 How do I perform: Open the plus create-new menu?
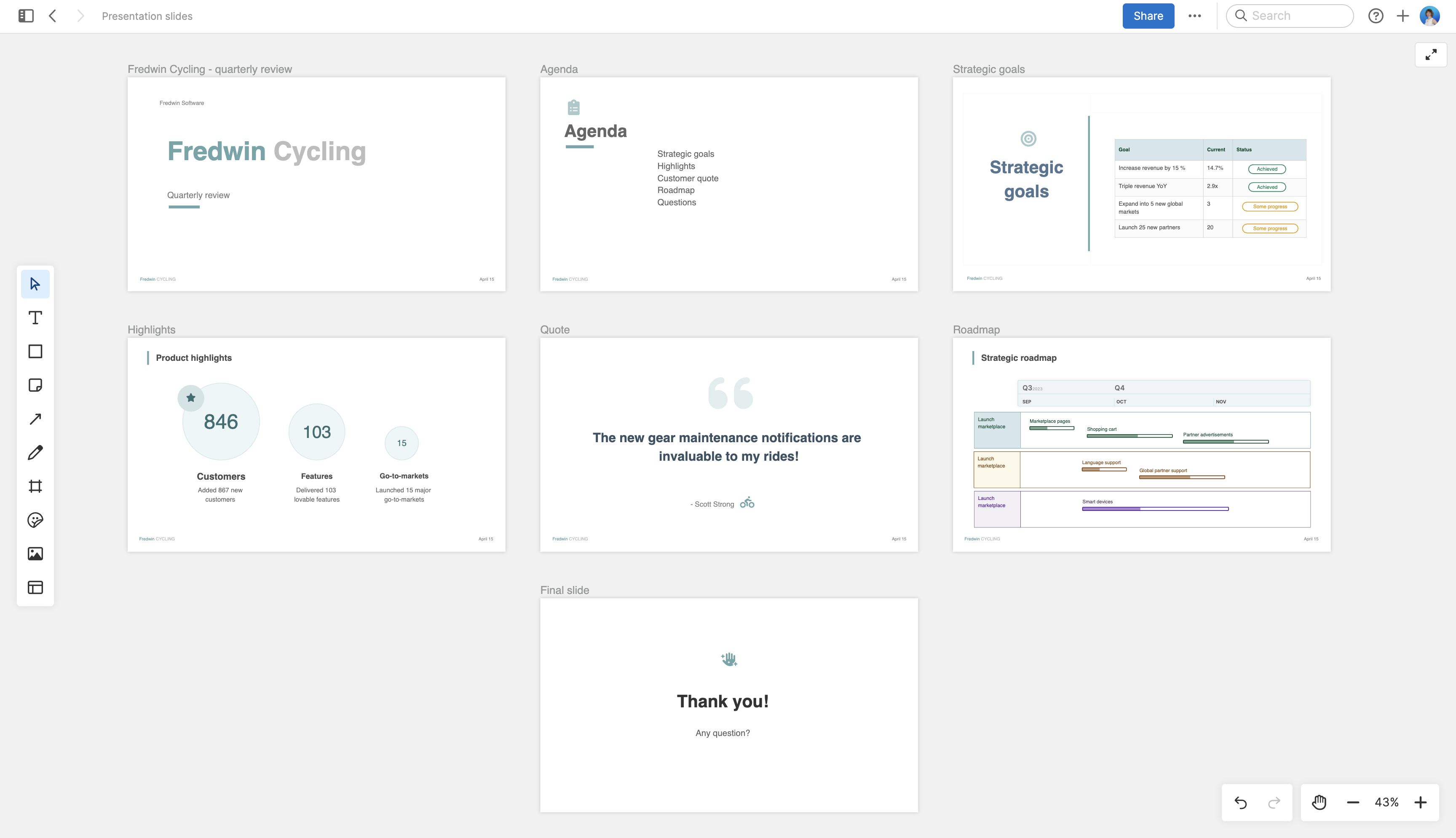pyautogui.click(x=1402, y=16)
